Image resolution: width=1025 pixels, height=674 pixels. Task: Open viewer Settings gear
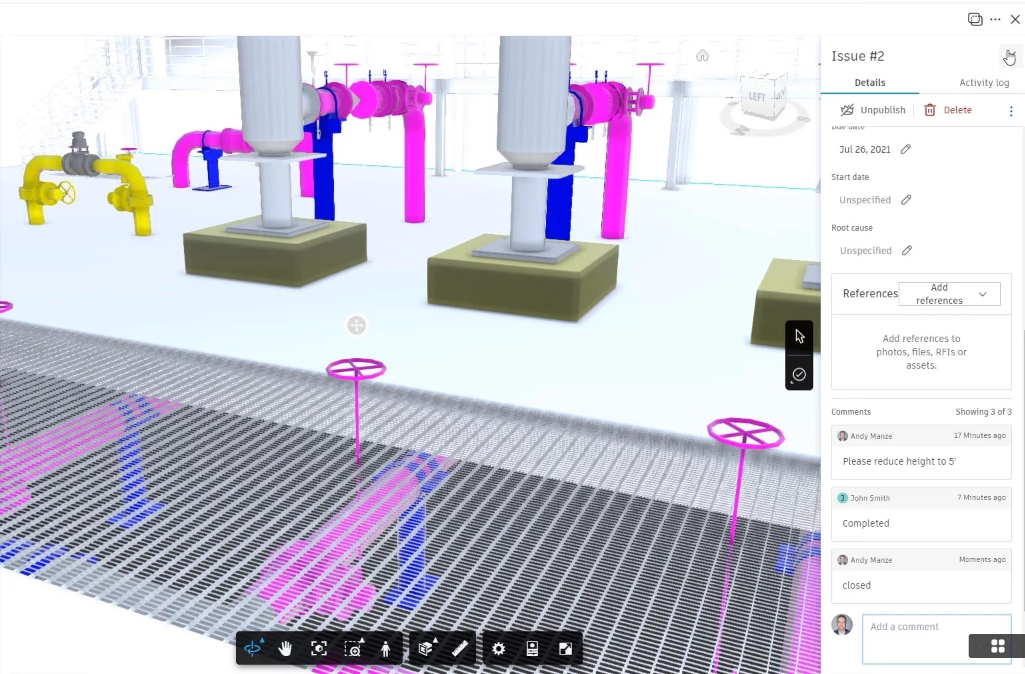pyautogui.click(x=498, y=648)
